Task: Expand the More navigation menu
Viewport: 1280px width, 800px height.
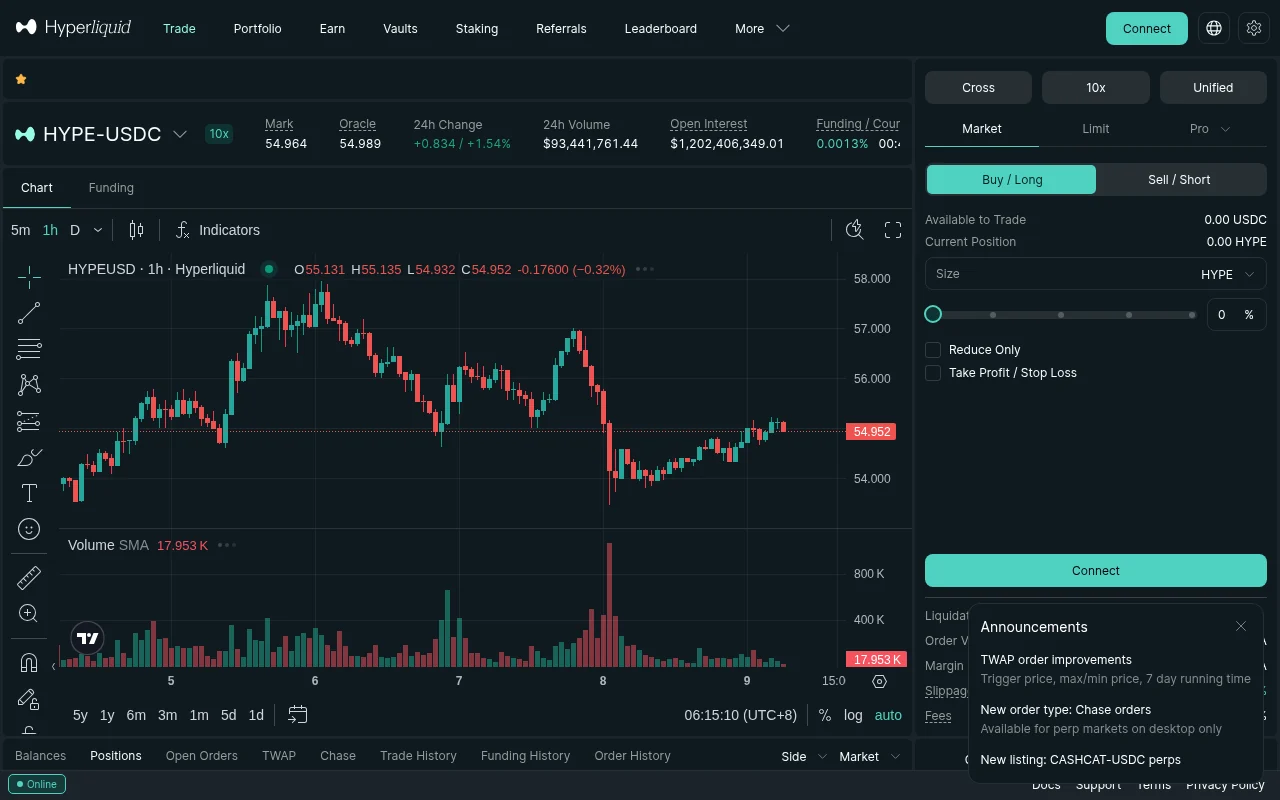Action: point(762,28)
